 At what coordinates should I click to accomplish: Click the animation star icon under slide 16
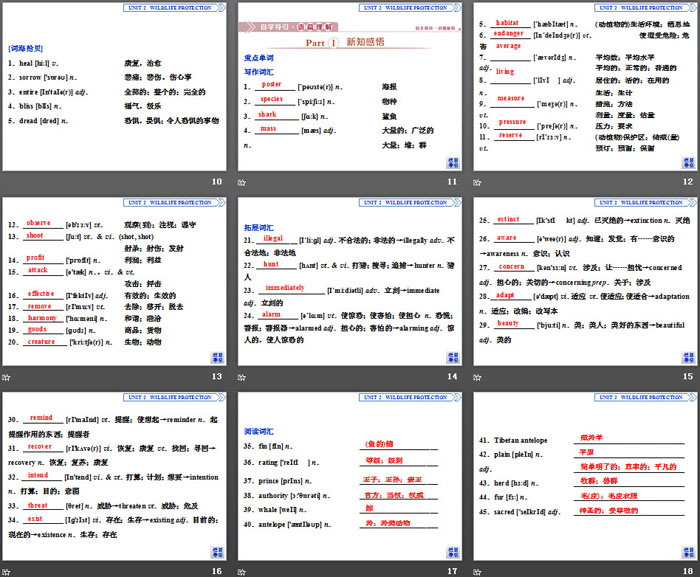click(x=6, y=572)
